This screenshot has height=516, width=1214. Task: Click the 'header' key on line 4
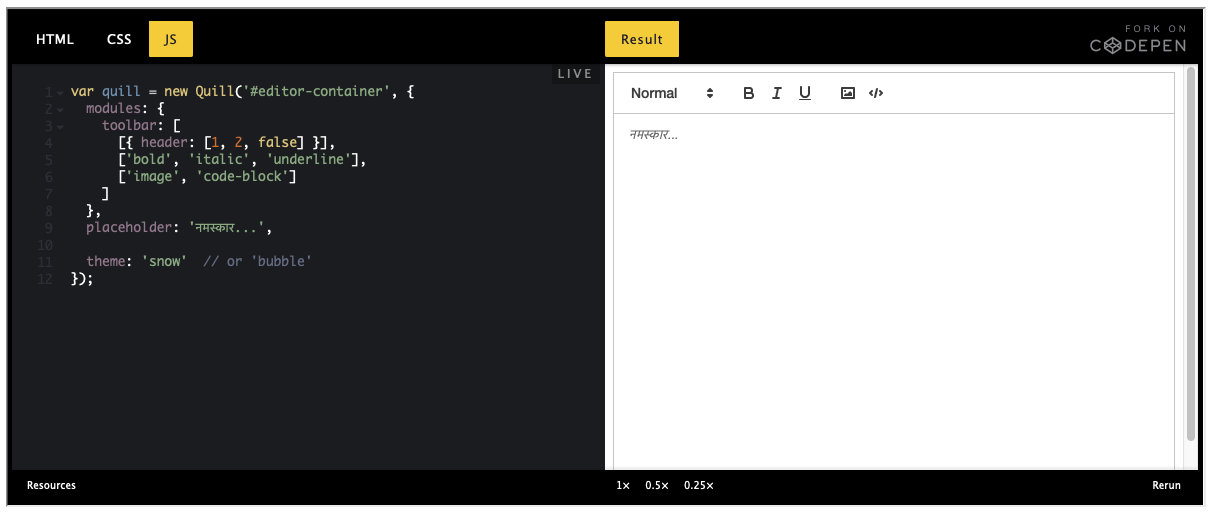[x=164, y=142]
